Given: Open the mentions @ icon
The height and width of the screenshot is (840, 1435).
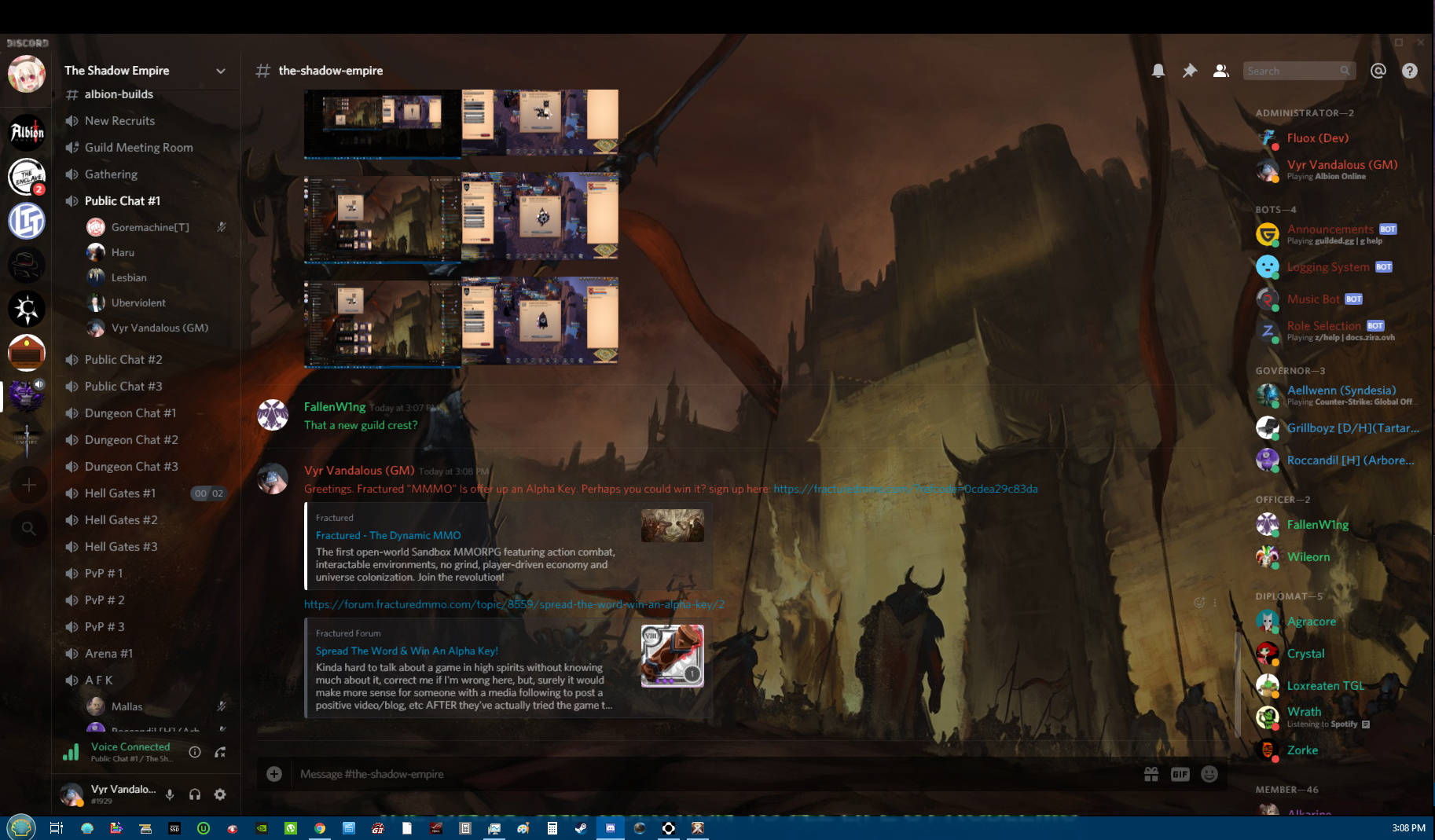Looking at the screenshot, I should [x=1378, y=71].
